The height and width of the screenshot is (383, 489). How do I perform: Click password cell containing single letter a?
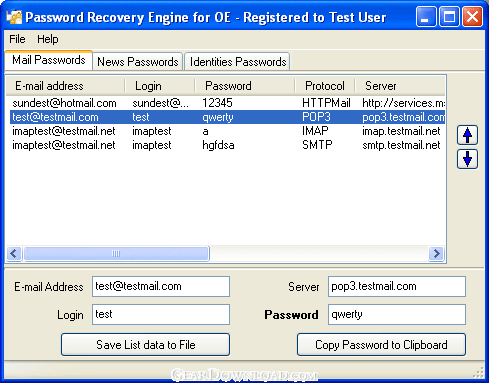205,131
